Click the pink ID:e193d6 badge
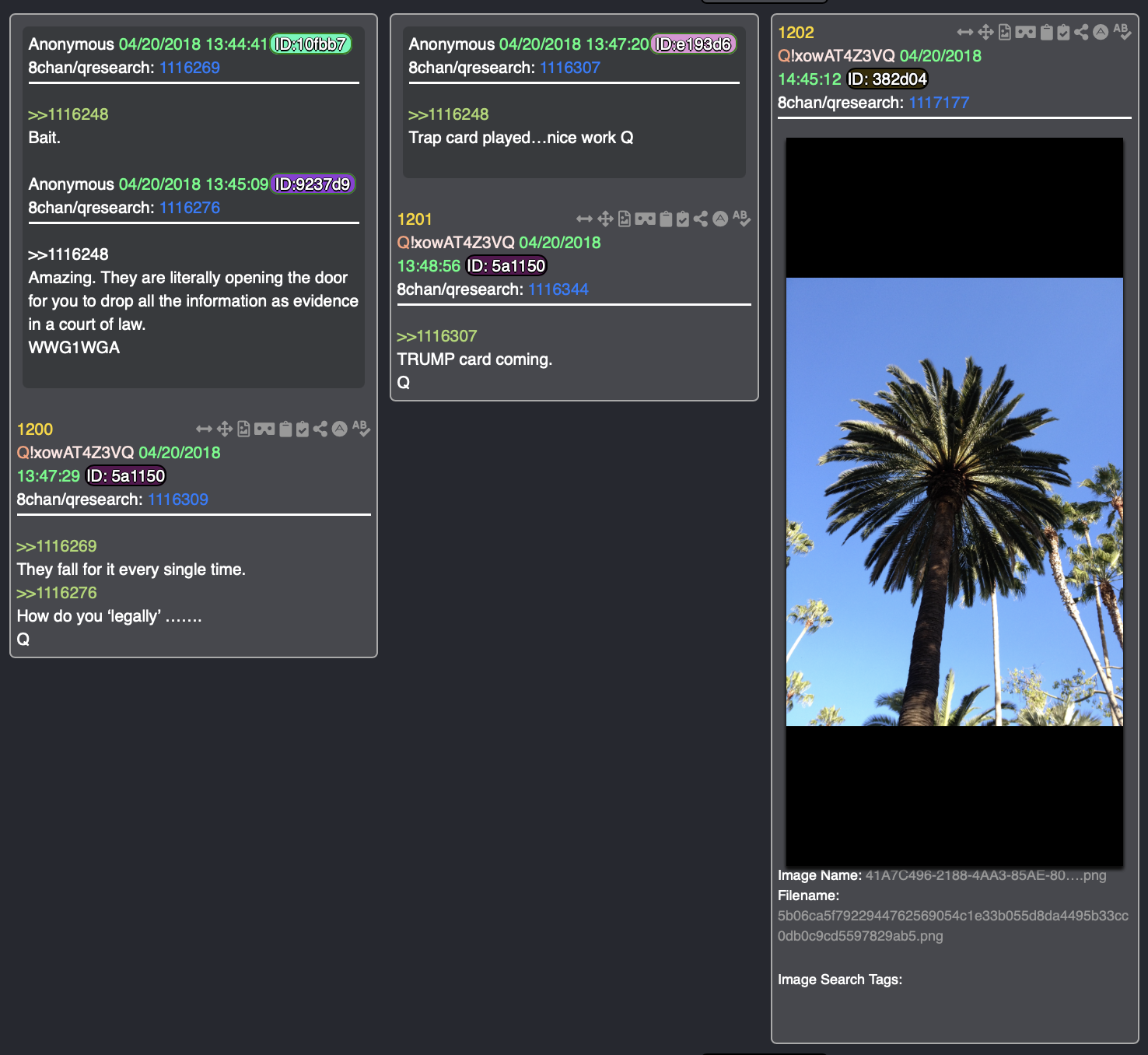 point(693,44)
